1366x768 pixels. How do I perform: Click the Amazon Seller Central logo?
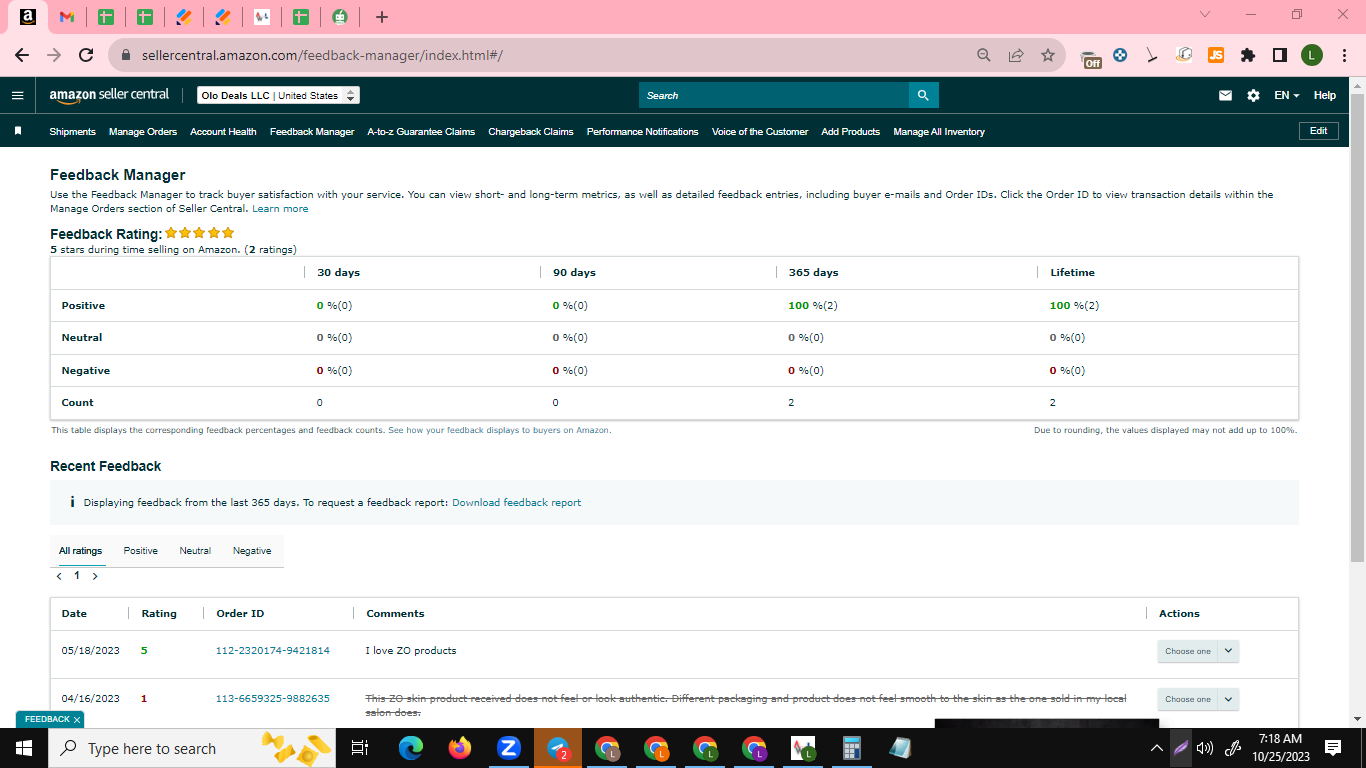[109, 95]
